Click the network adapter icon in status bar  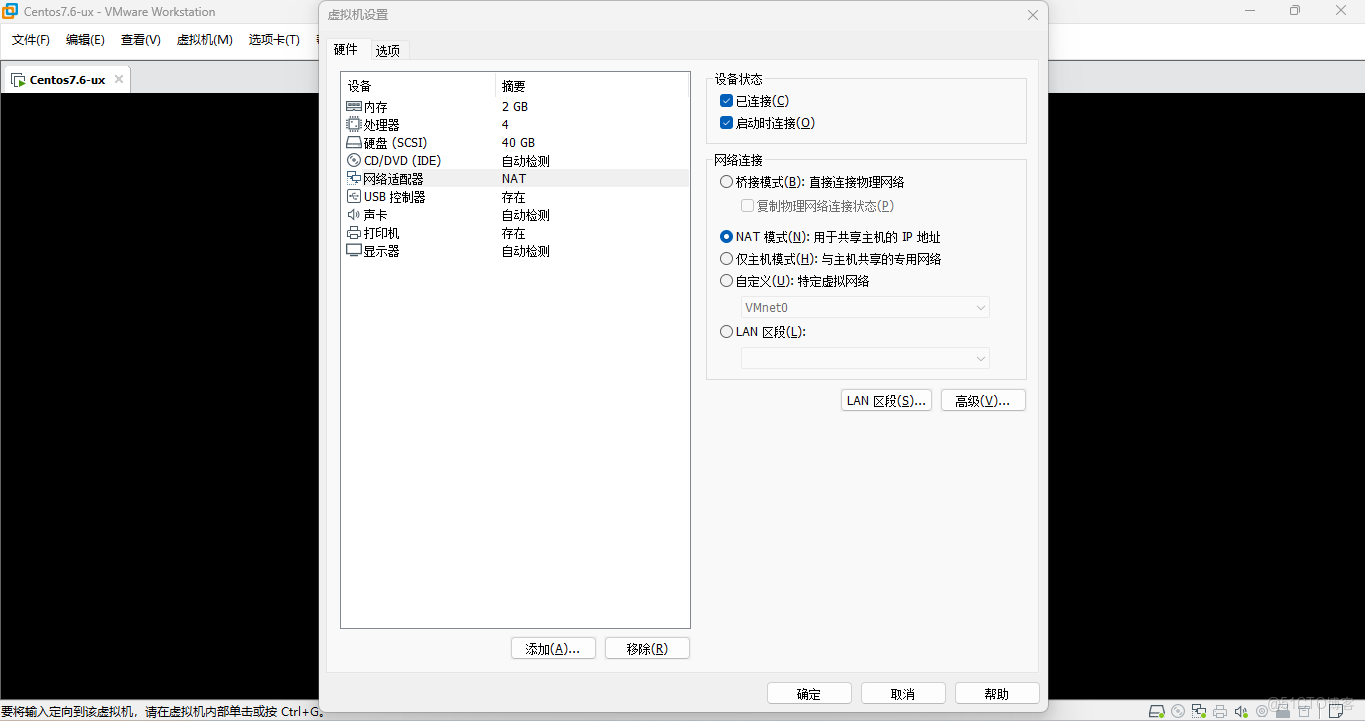pos(1198,711)
